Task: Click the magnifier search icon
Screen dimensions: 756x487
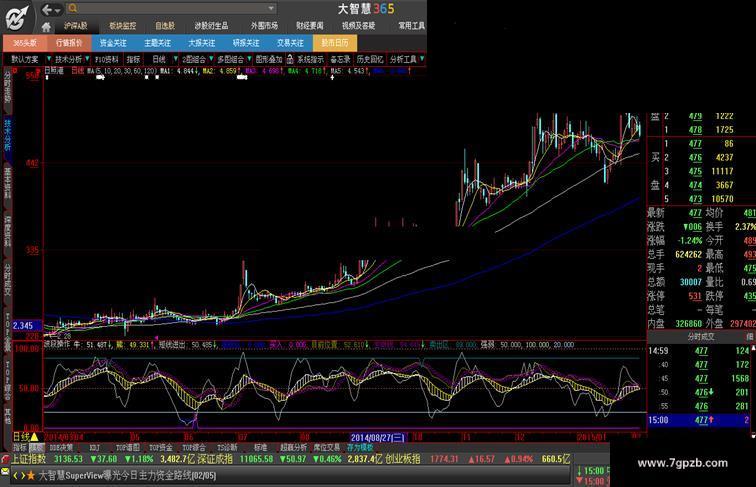Action: tap(72, 8)
